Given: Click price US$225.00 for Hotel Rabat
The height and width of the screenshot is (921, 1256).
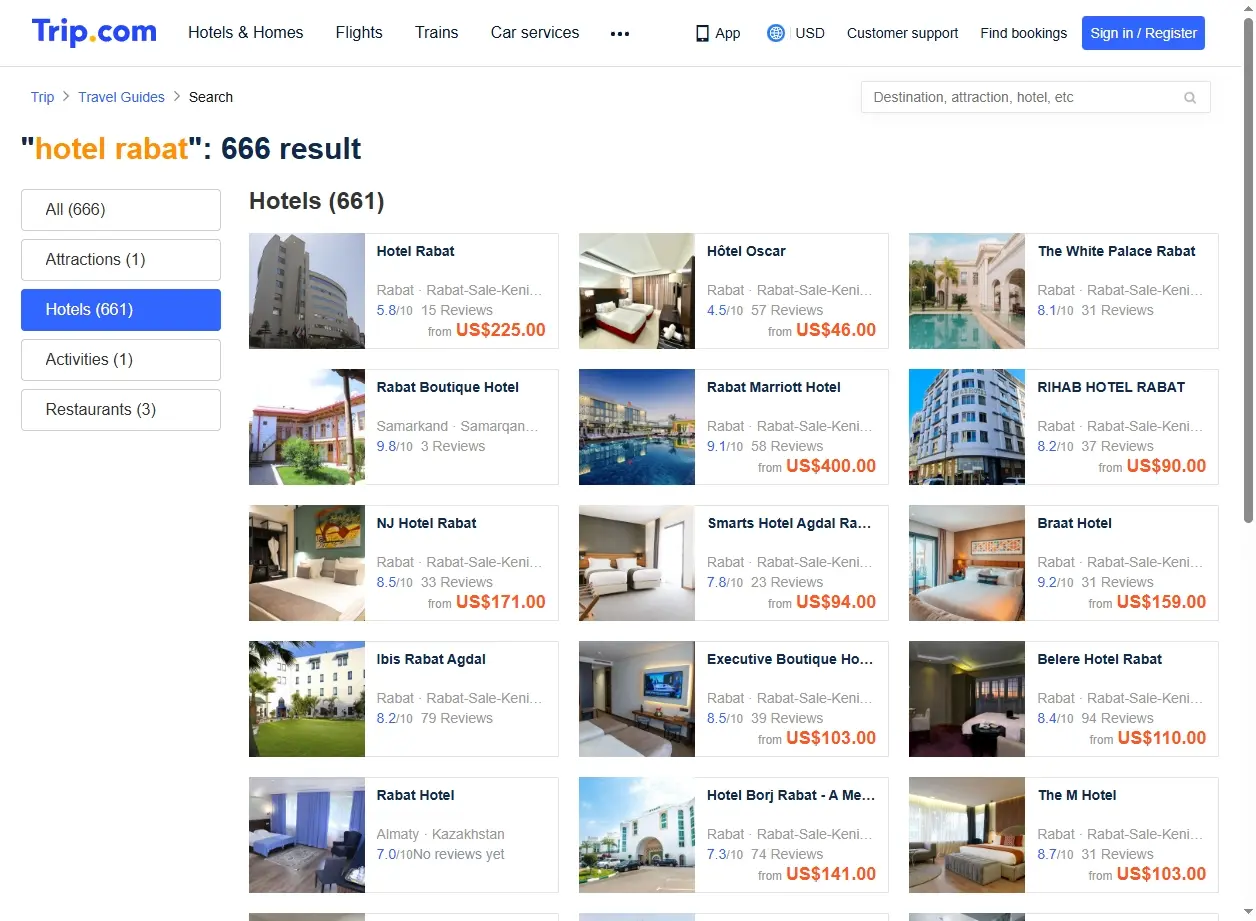Looking at the screenshot, I should [x=501, y=330].
